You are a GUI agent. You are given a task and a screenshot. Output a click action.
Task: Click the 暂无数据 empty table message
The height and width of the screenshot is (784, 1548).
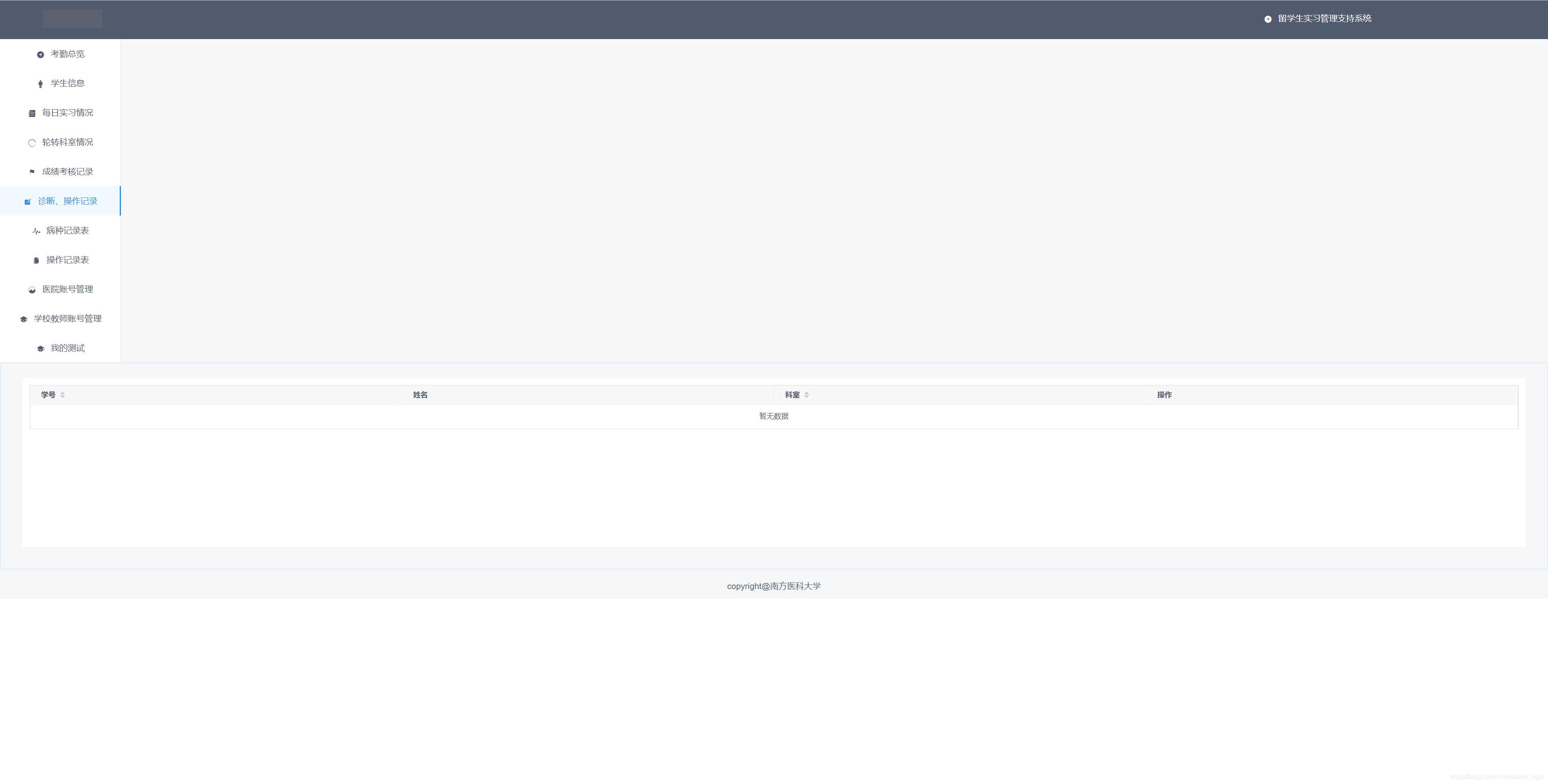(774, 416)
